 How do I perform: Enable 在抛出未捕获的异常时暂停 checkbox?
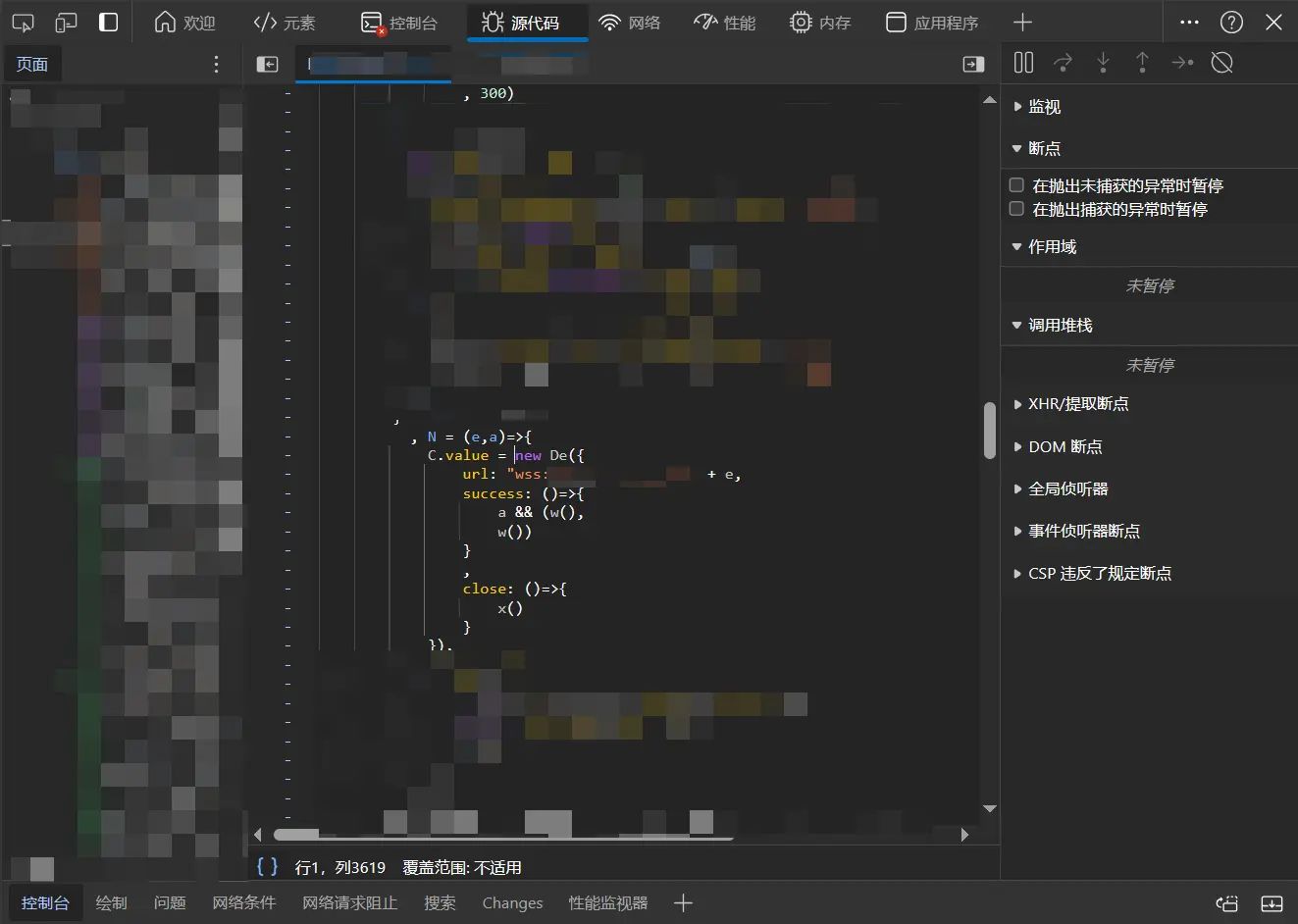1016,185
